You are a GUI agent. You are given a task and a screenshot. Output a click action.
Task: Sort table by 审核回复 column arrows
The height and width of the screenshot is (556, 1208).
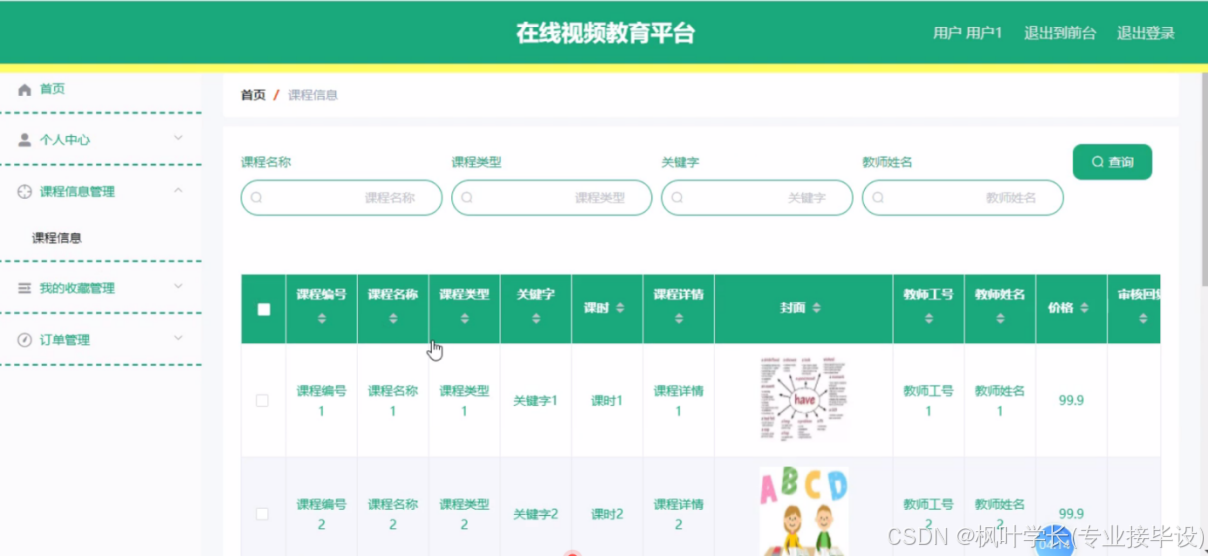click(1143, 319)
